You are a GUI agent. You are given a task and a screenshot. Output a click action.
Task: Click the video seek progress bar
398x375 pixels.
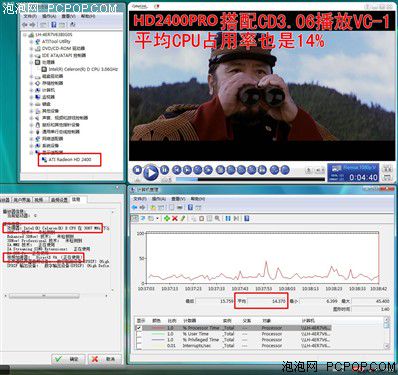pos(250,179)
